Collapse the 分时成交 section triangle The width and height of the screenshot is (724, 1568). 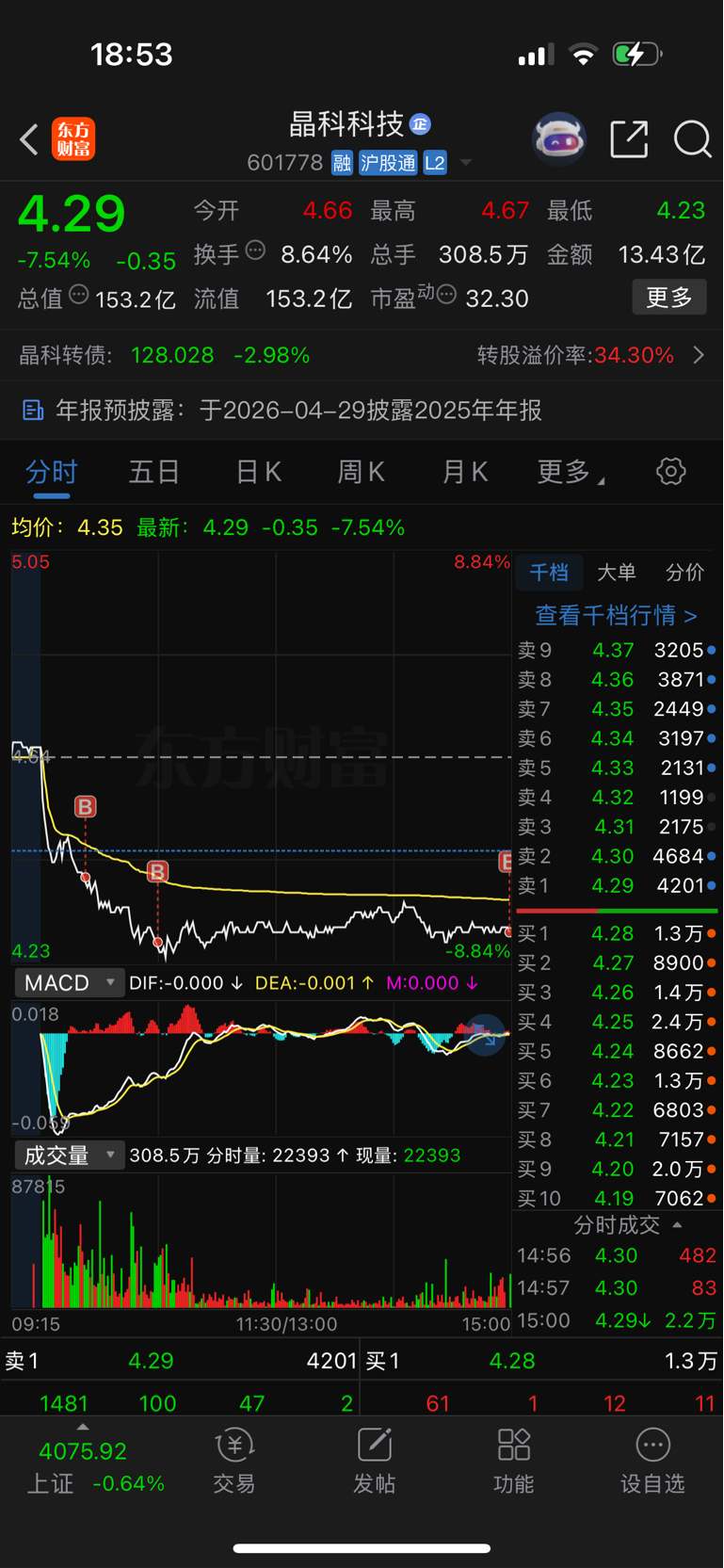click(x=677, y=1225)
